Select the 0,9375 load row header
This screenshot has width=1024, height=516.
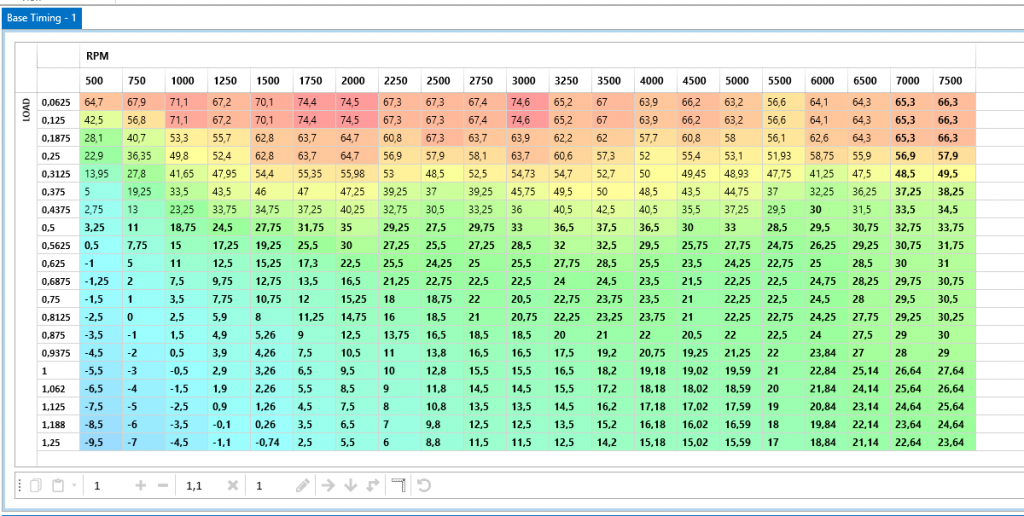[x=58, y=353]
